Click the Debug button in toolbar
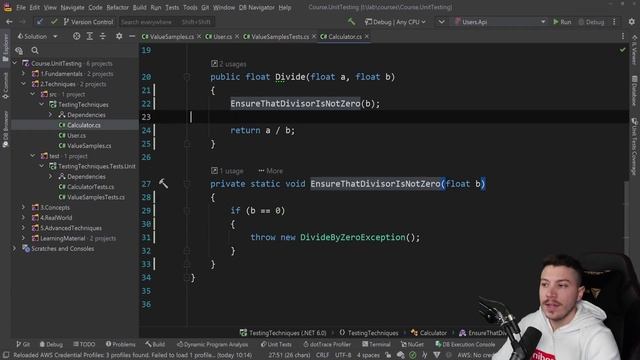 [x=591, y=22]
